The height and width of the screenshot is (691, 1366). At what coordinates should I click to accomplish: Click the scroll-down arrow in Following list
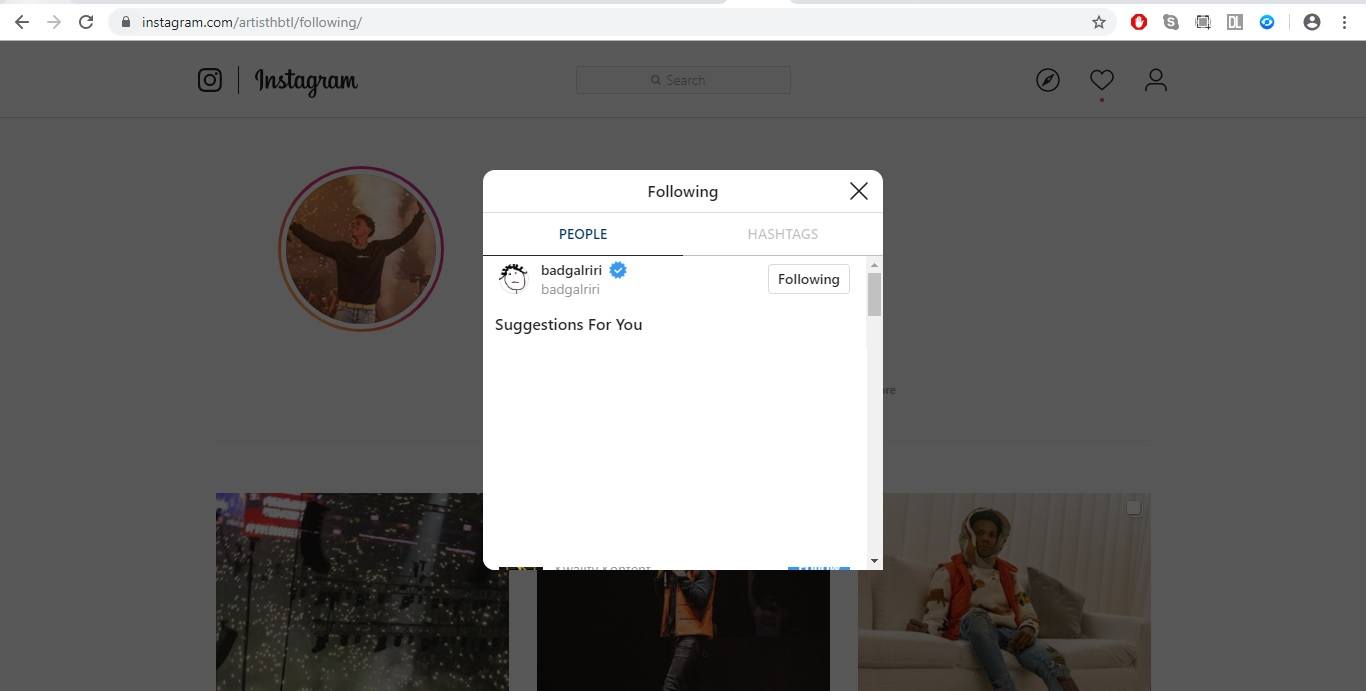coord(875,561)
